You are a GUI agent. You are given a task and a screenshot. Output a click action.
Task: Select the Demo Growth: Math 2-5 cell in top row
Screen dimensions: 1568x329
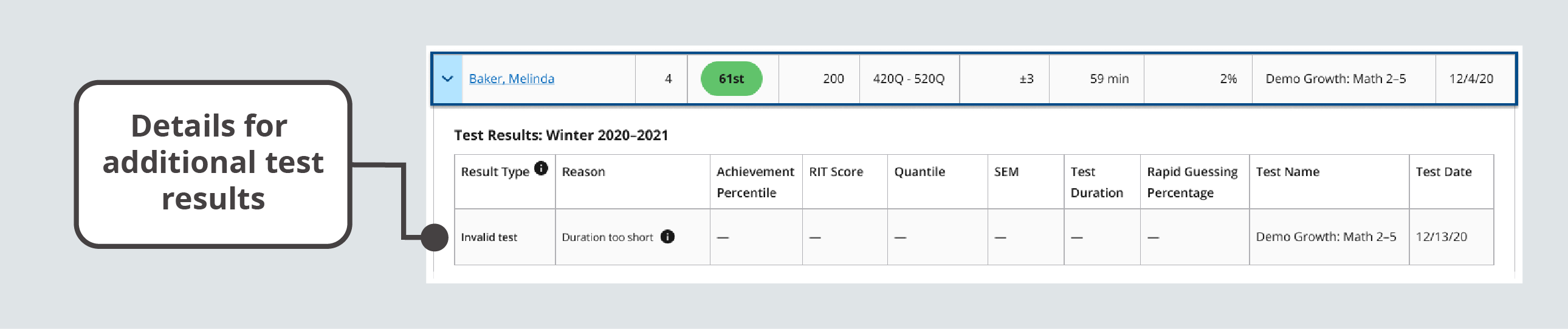click(x=1335, y=79)
